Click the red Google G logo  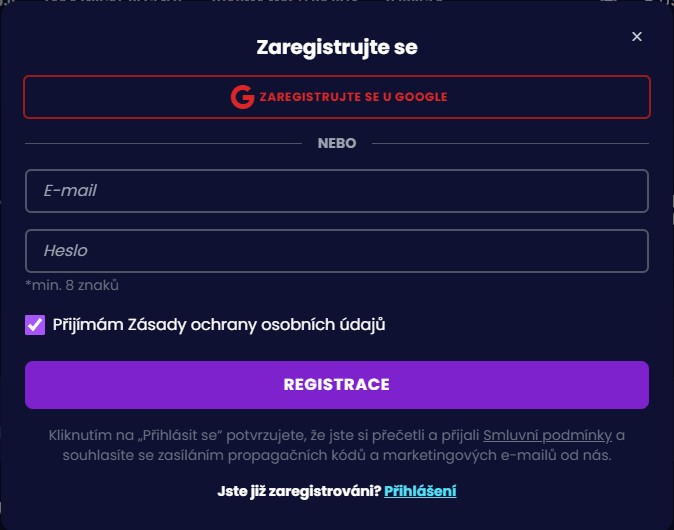[x=242, y=97]
